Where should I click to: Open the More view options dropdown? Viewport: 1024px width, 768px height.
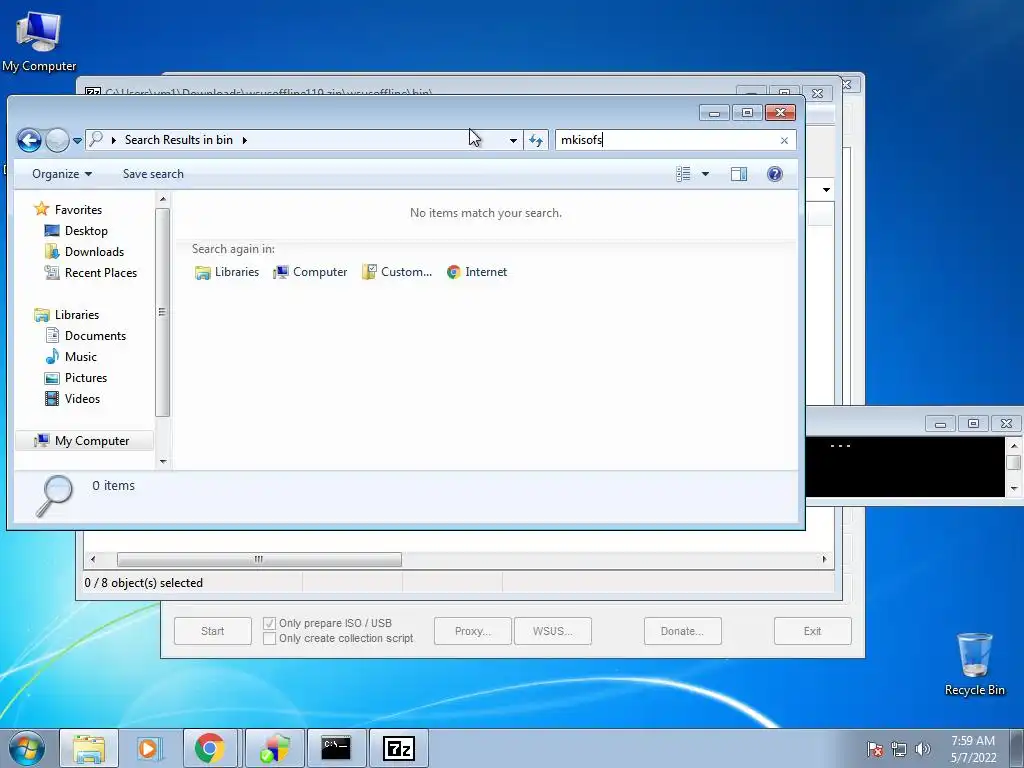(705, 174)
